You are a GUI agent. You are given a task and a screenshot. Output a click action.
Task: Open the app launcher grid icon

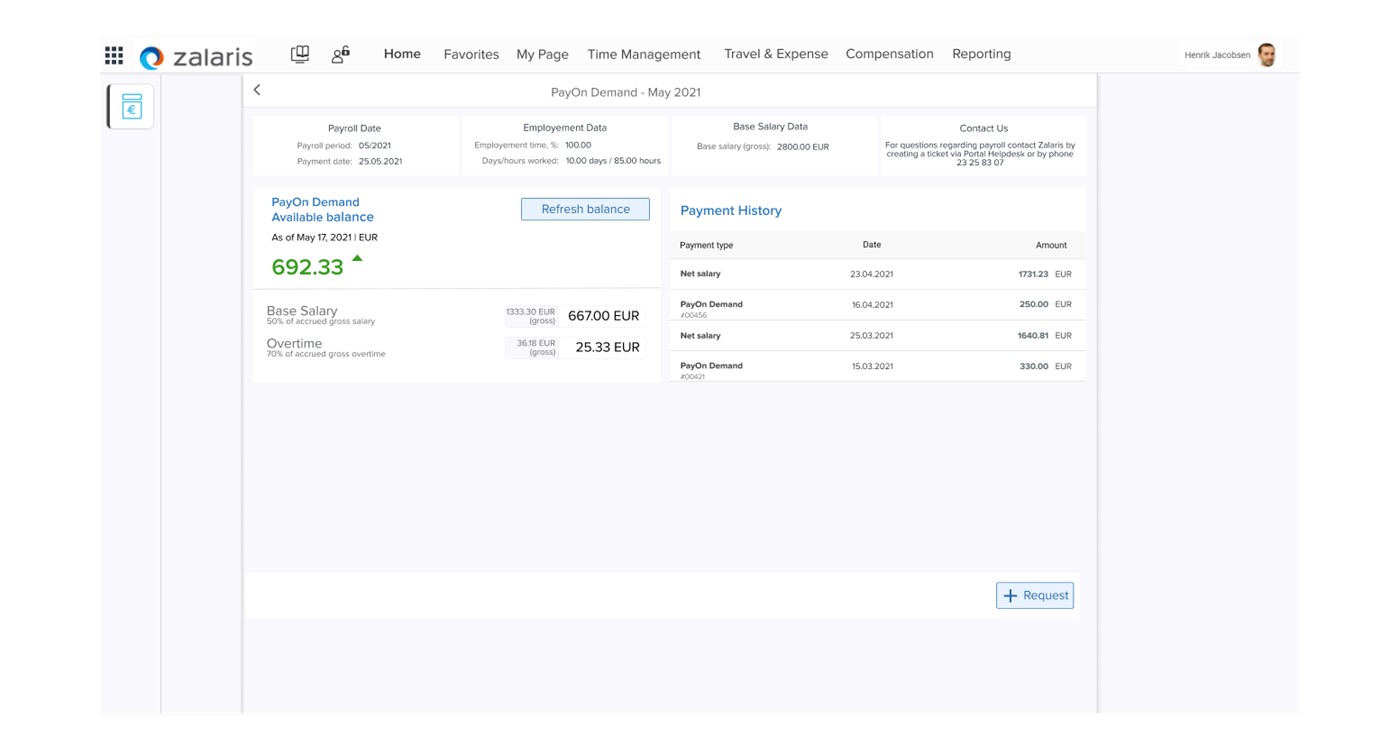coord(114,55)
